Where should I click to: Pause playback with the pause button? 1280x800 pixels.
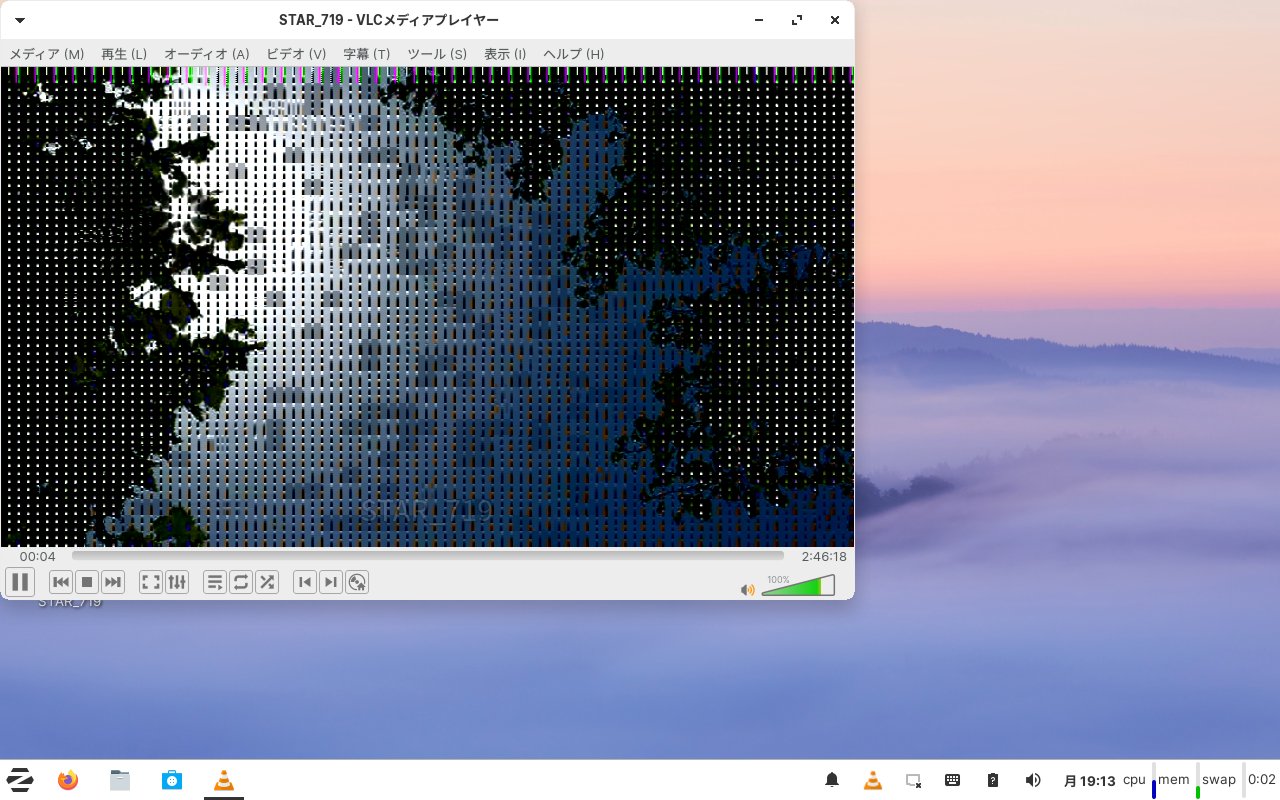click(x=20, y=582)
